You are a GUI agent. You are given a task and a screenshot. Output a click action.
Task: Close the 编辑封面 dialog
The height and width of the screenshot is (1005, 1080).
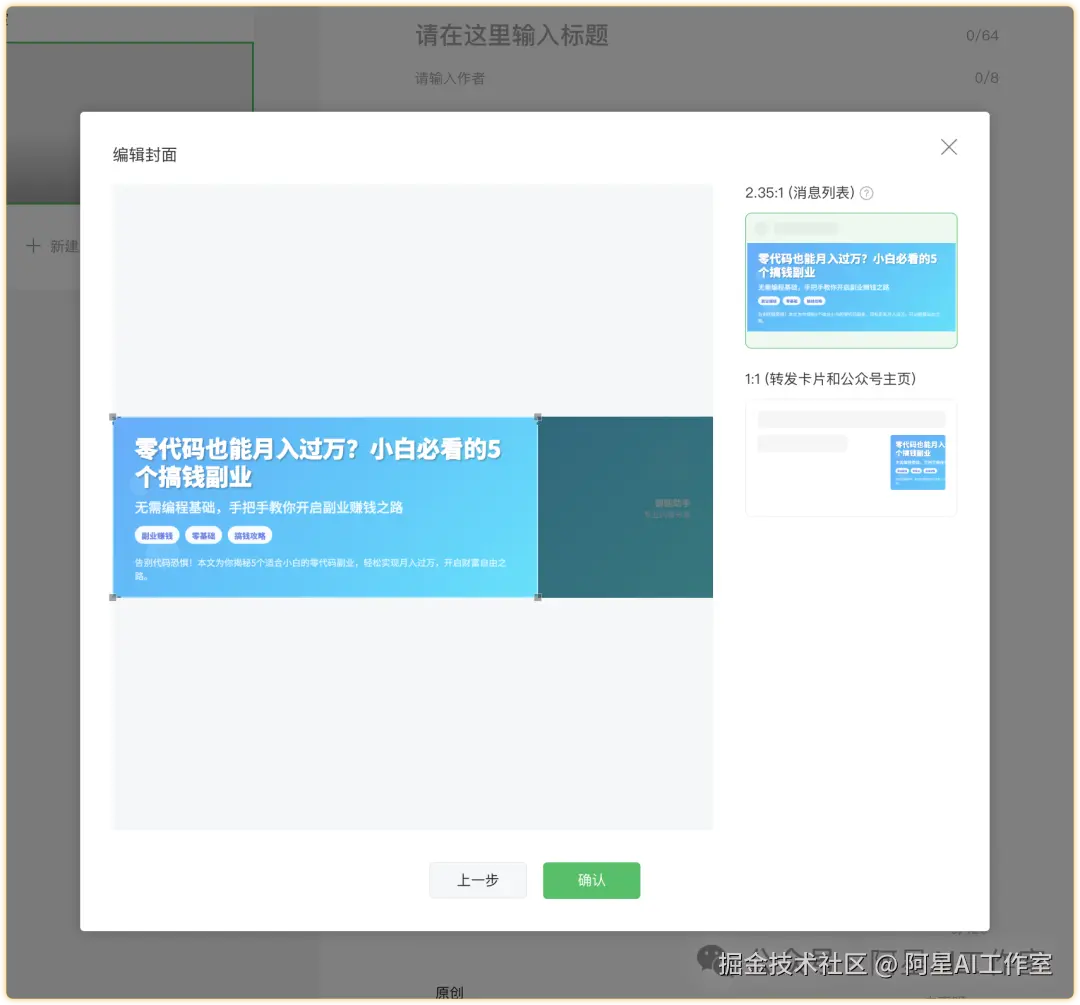coord(948,147)
